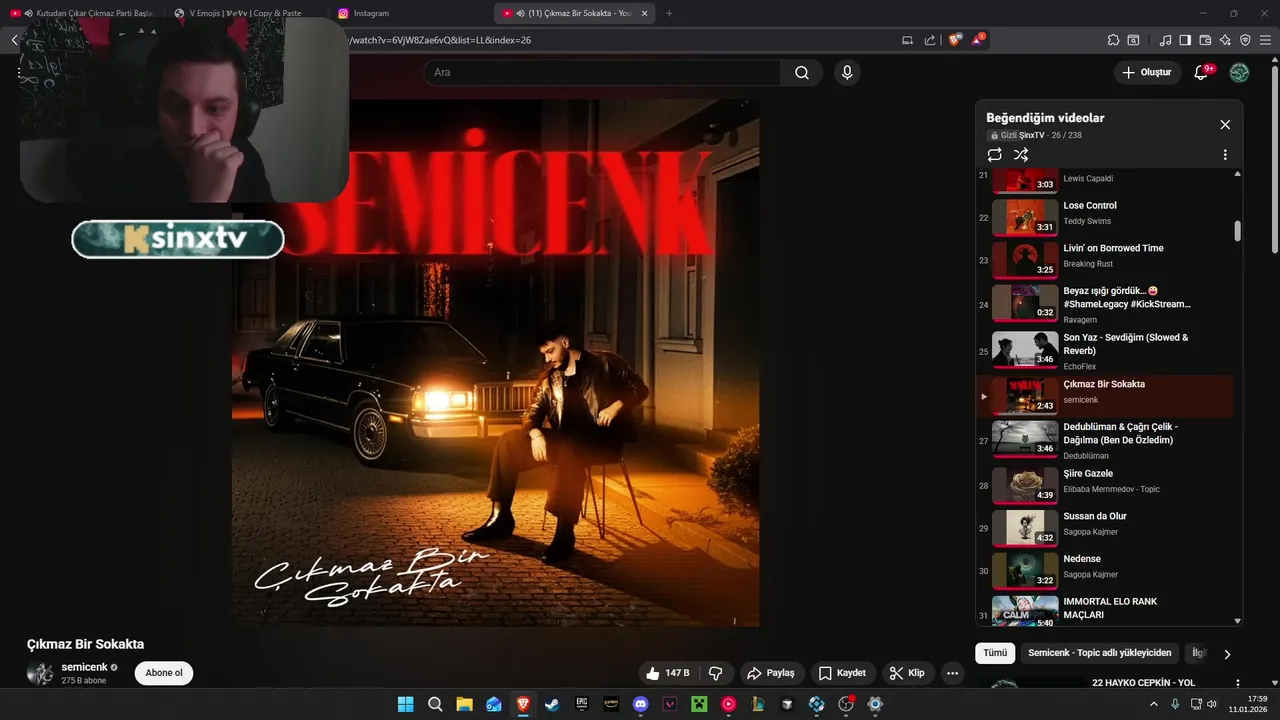Click Oluştur create button

(1147, 72)
